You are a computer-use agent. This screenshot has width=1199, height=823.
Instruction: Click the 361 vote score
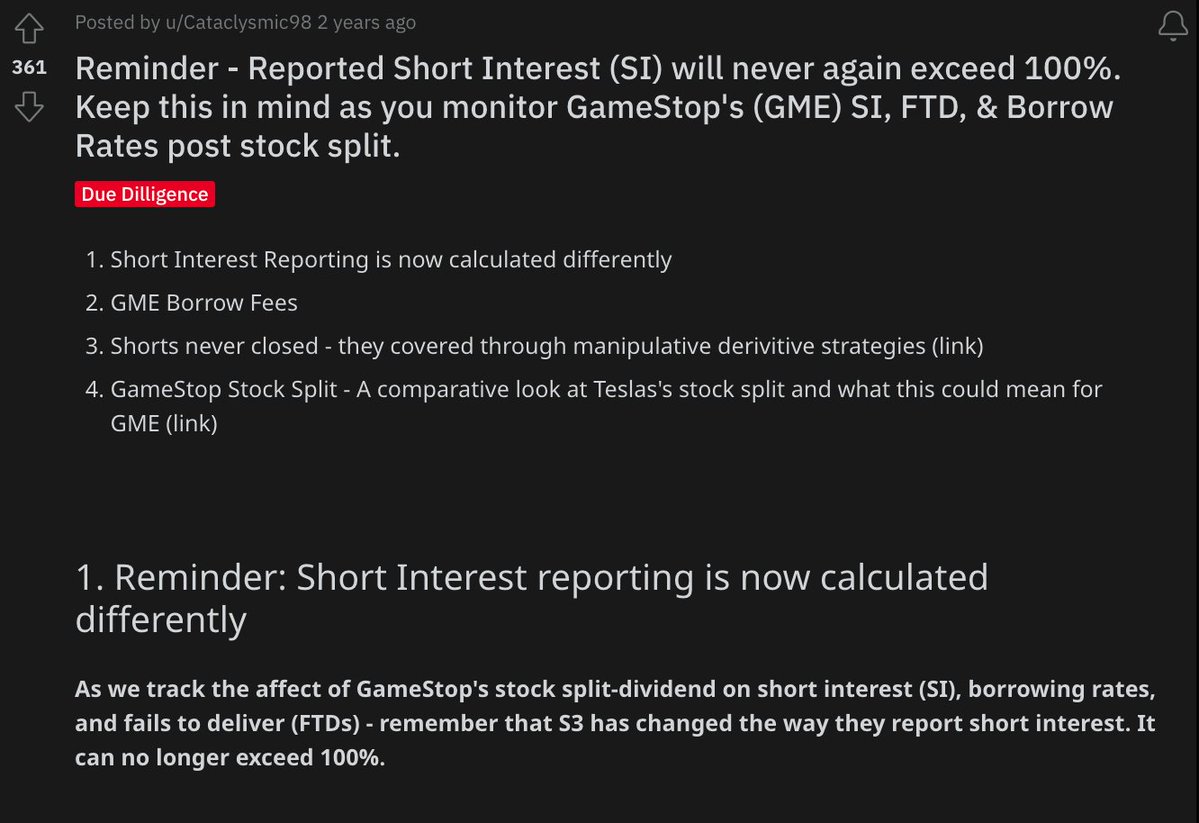(x=30, y=68)
